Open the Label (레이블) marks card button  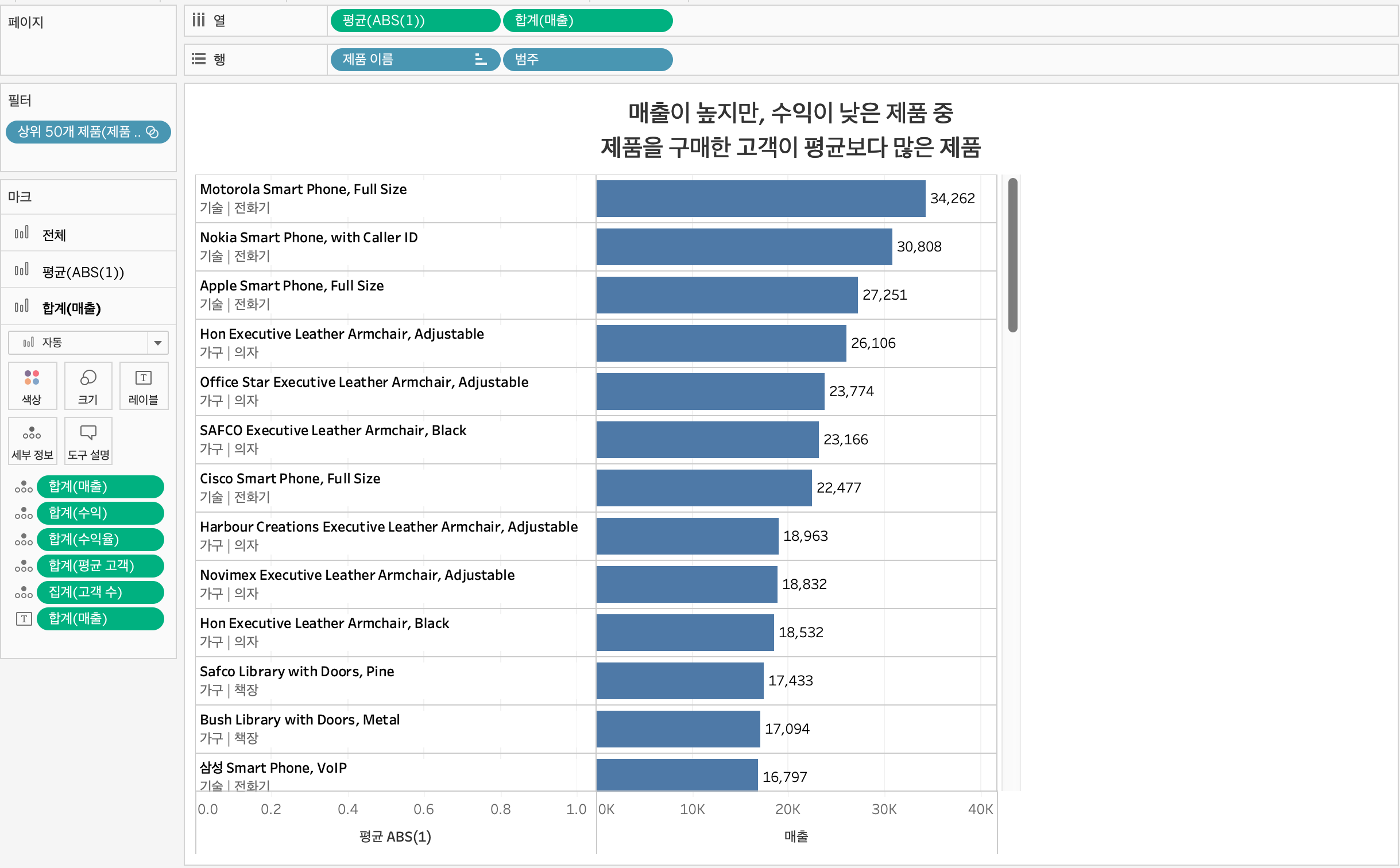pos(144,386)
